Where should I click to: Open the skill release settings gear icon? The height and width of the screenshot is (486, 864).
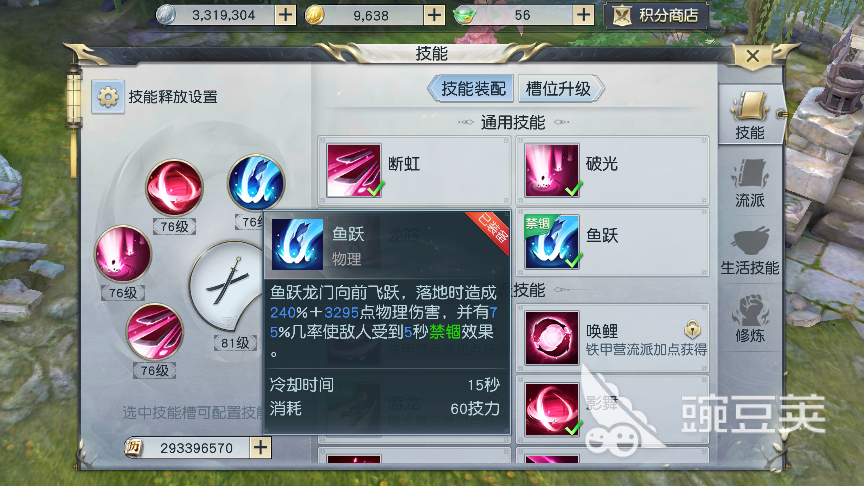click(107, 97)
